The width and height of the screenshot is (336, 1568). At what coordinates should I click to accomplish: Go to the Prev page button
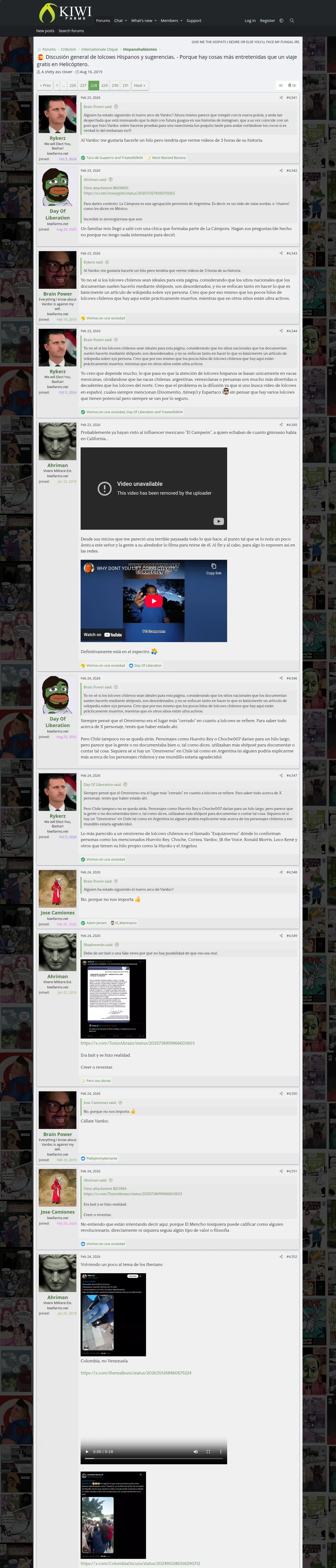tap(45, 86)
